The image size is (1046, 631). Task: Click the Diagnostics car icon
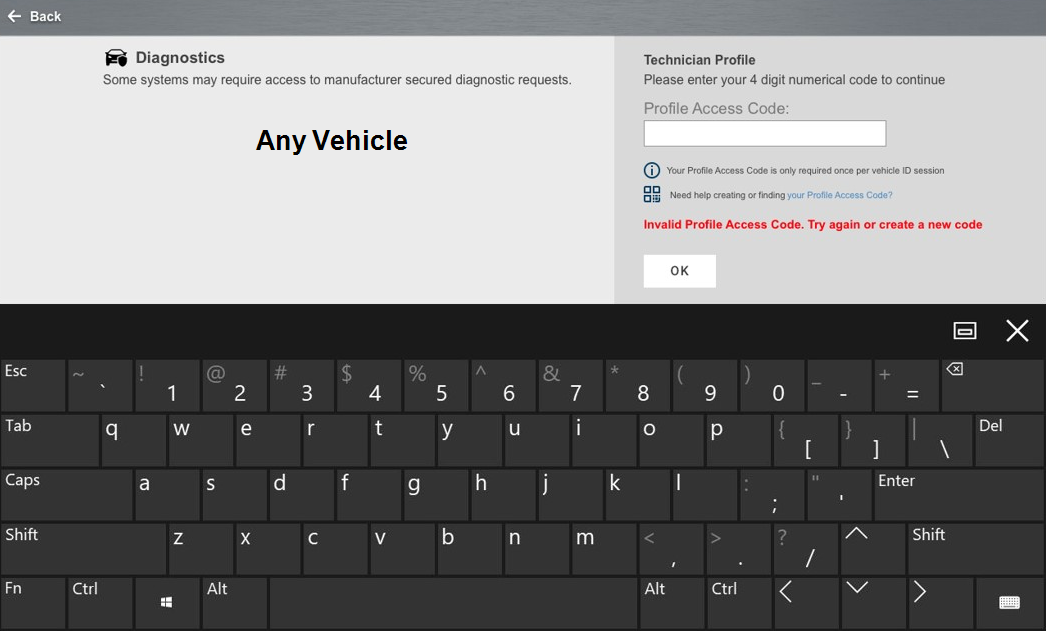click(x=116, y=58)
